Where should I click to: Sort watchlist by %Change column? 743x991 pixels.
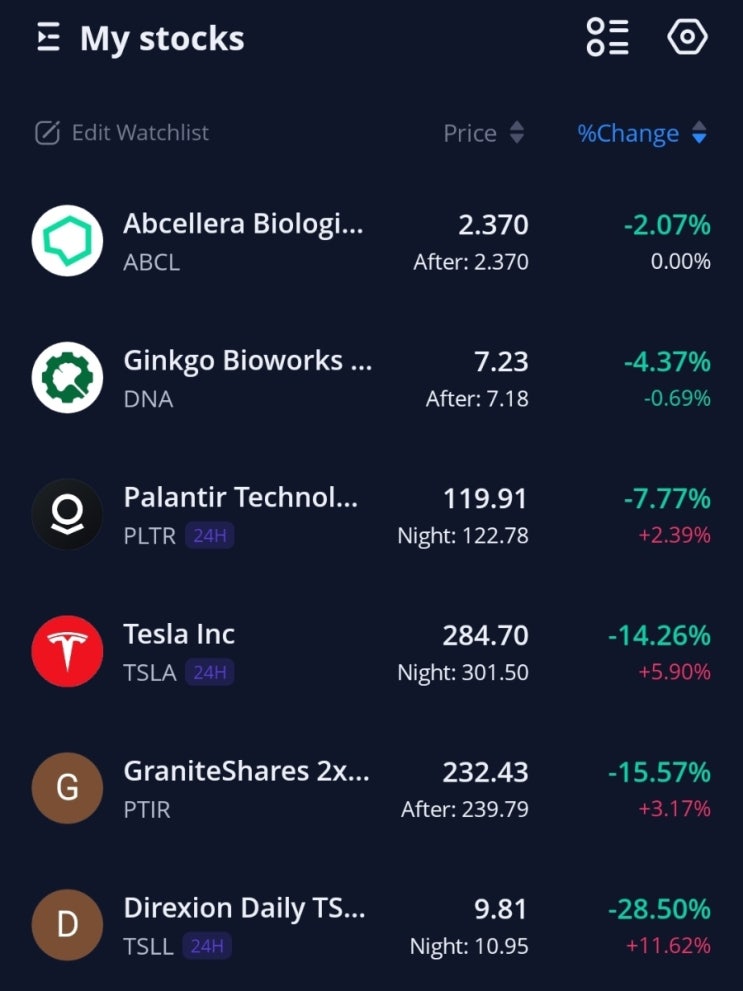[x=642, y=133]
